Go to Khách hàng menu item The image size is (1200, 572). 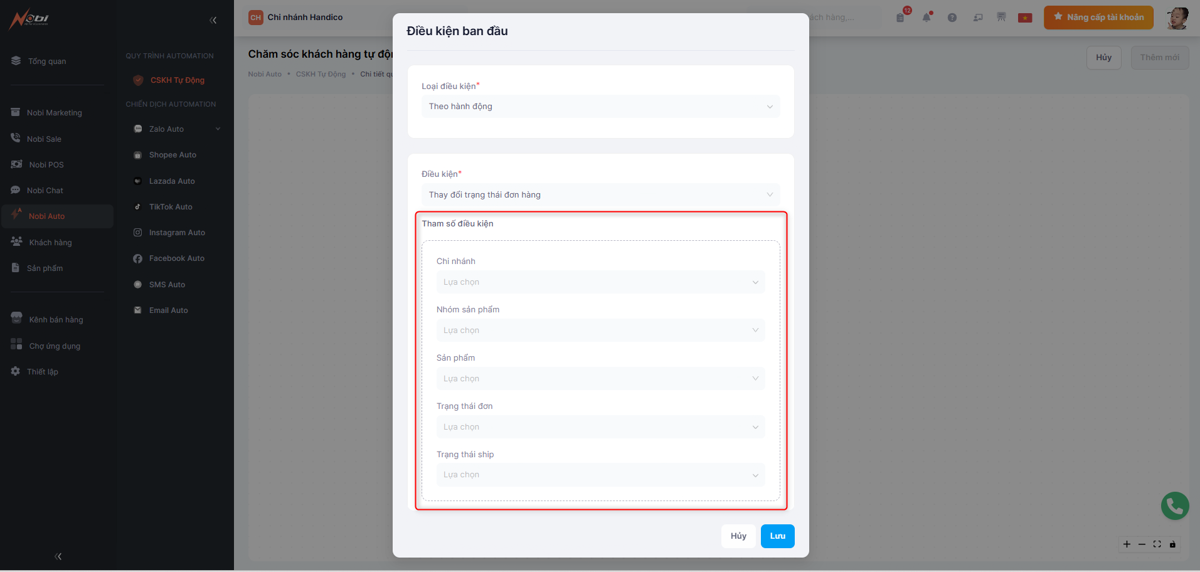pos(50,242)
